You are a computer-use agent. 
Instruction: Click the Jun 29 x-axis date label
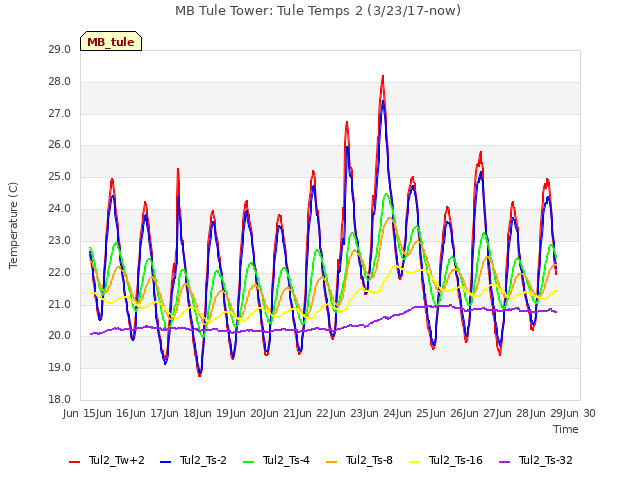(x=547, y=413)
